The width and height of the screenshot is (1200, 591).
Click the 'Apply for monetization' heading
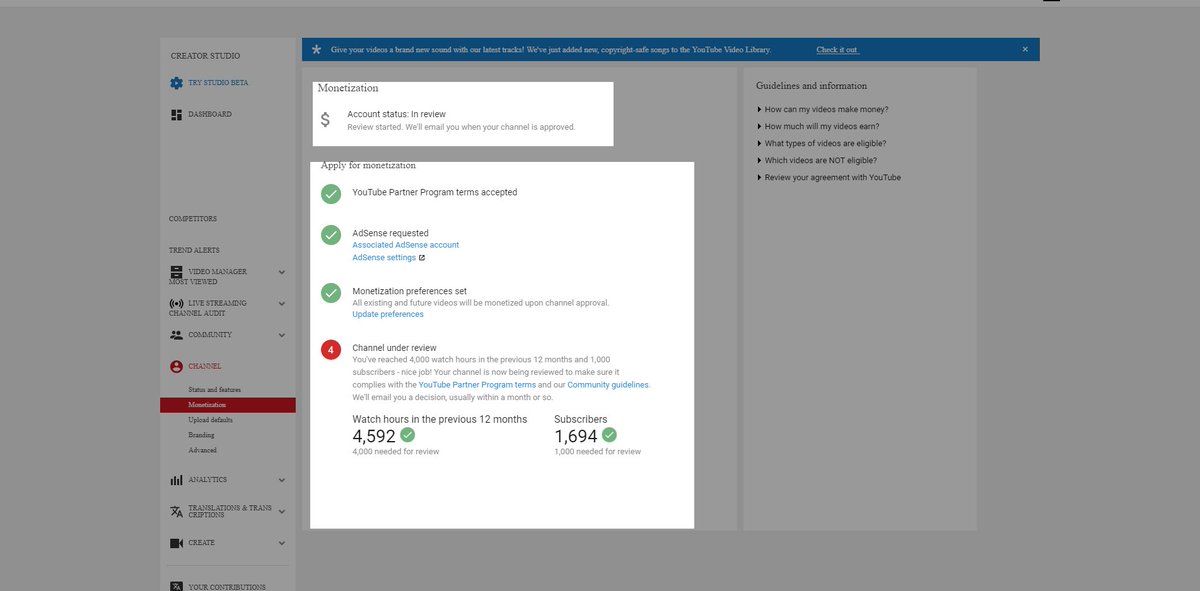coord(368,165)
